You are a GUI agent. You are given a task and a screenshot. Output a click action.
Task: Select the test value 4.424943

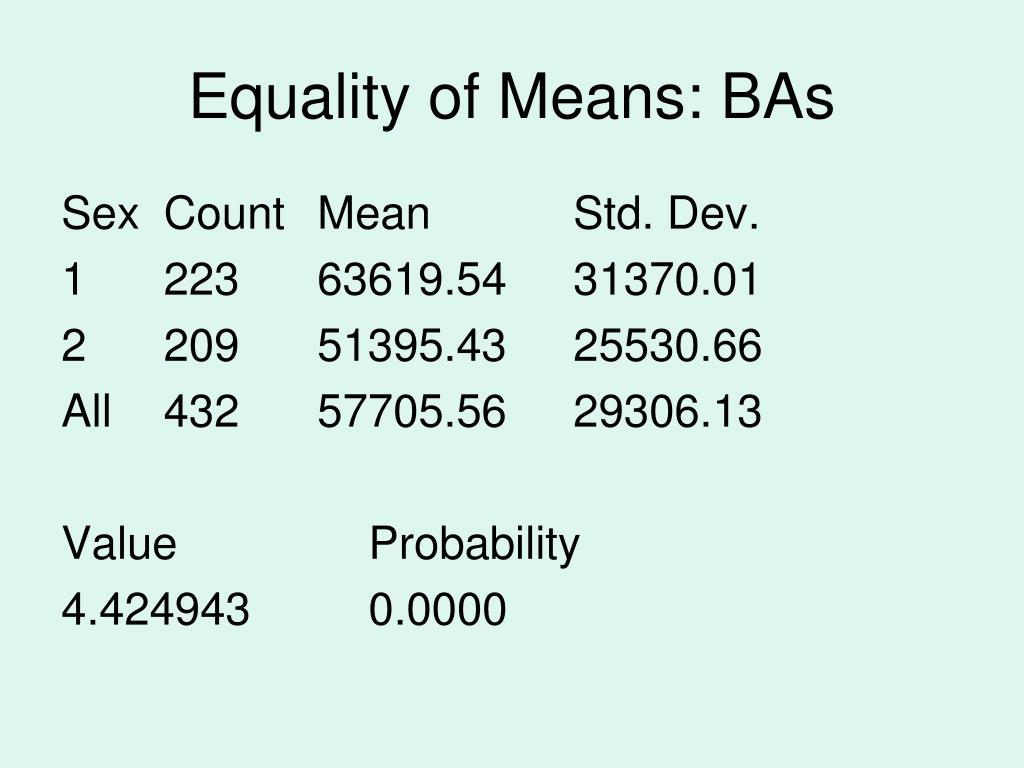tap(155, 609)
